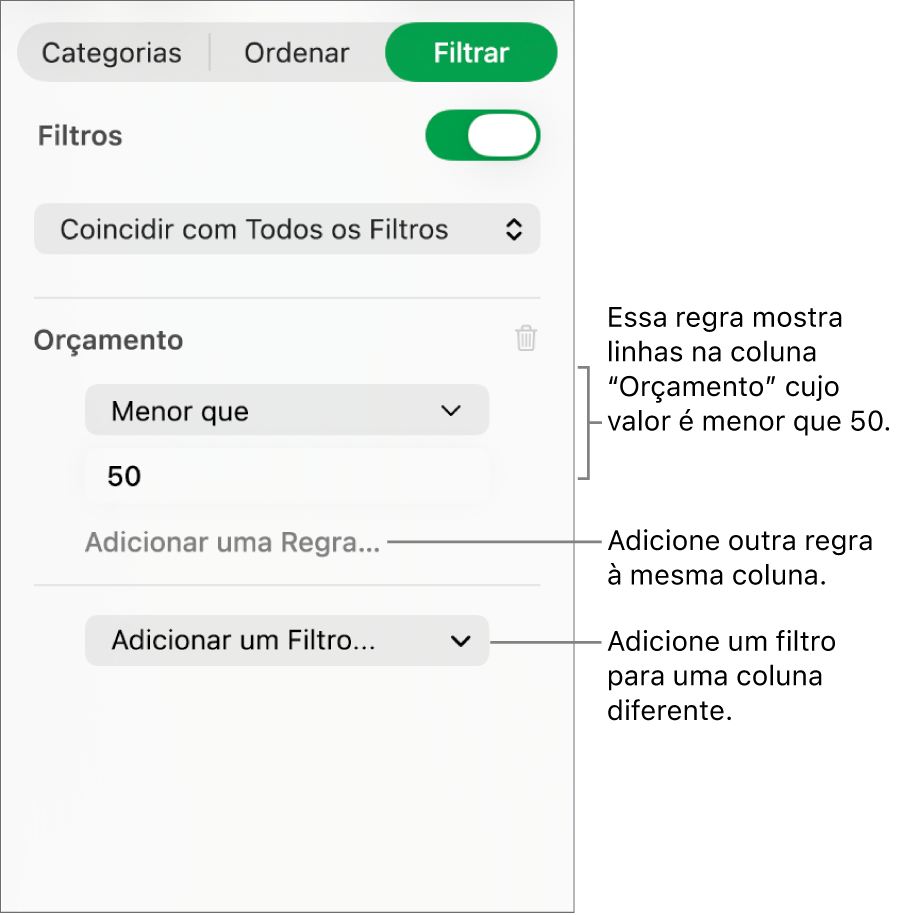Click the value field containing 50

point(287,476)
